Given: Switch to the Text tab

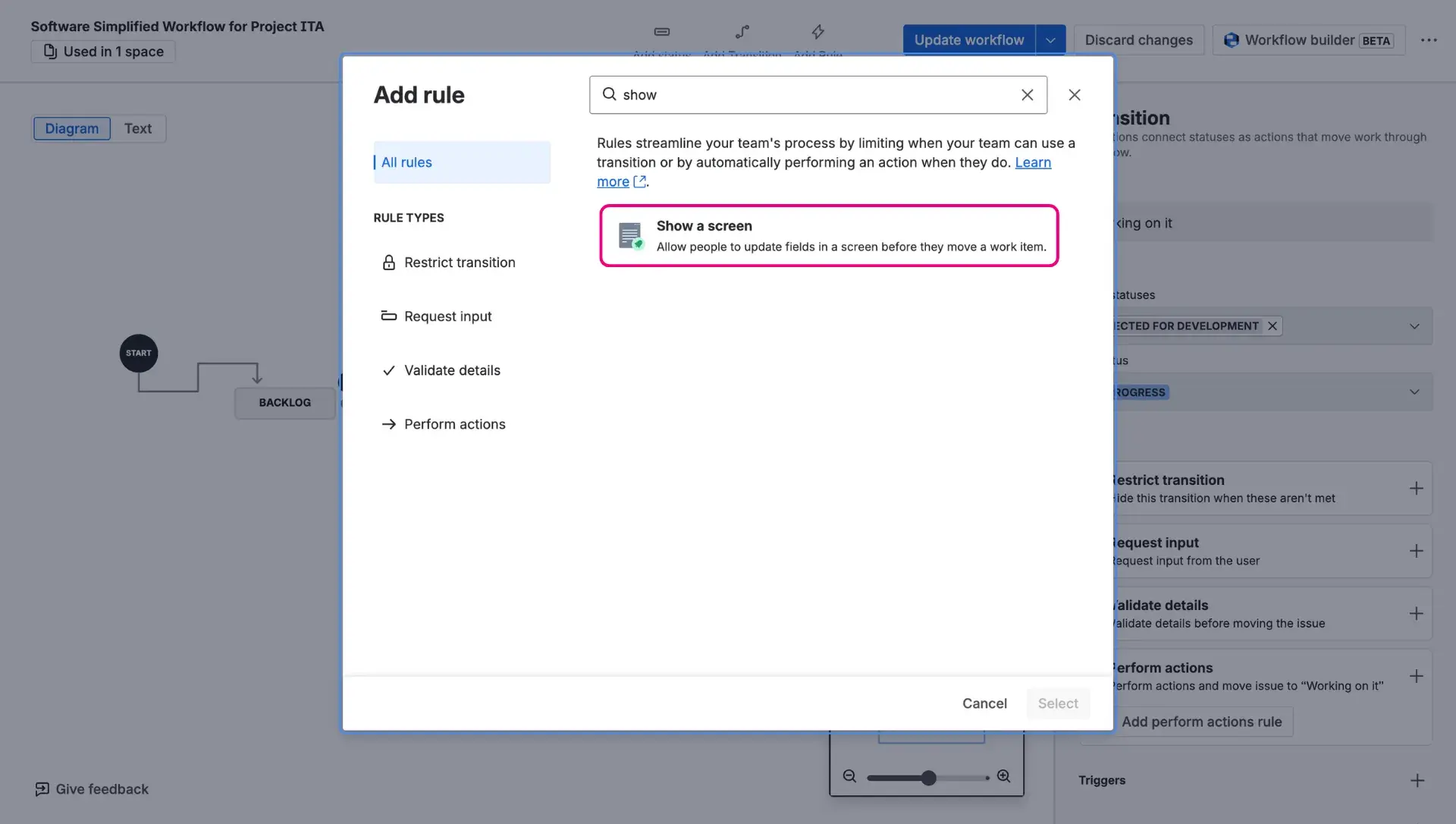Looking at the screenshot, I should [137, 128].
